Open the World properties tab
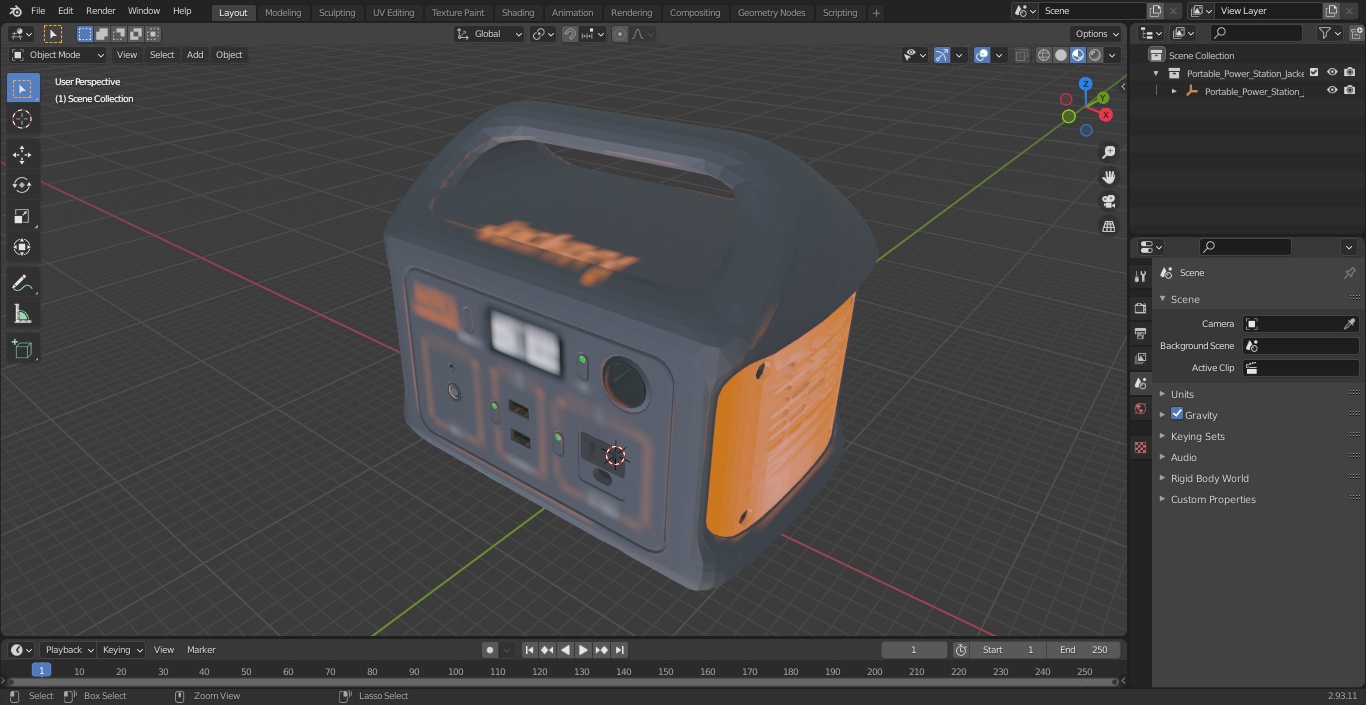 [1140, 408]
